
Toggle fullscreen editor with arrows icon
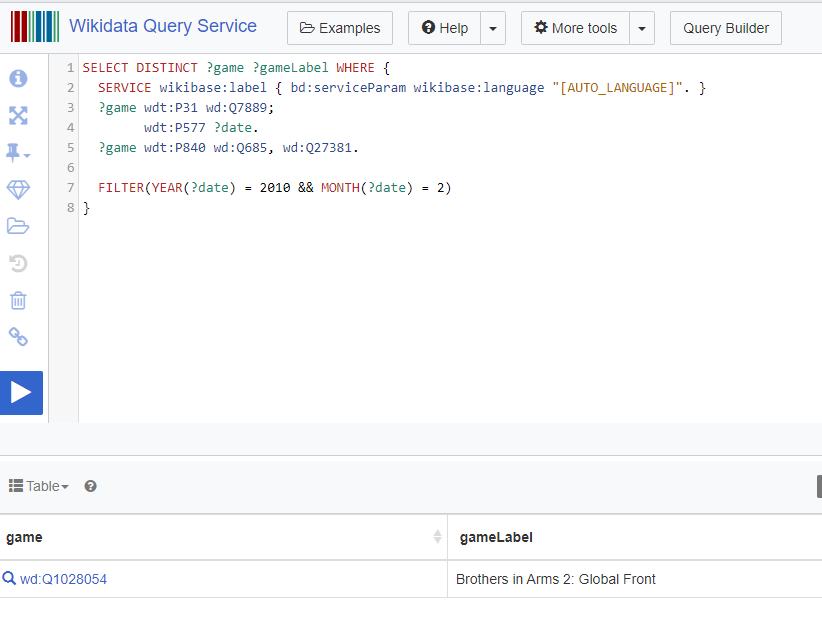(18, 116)
